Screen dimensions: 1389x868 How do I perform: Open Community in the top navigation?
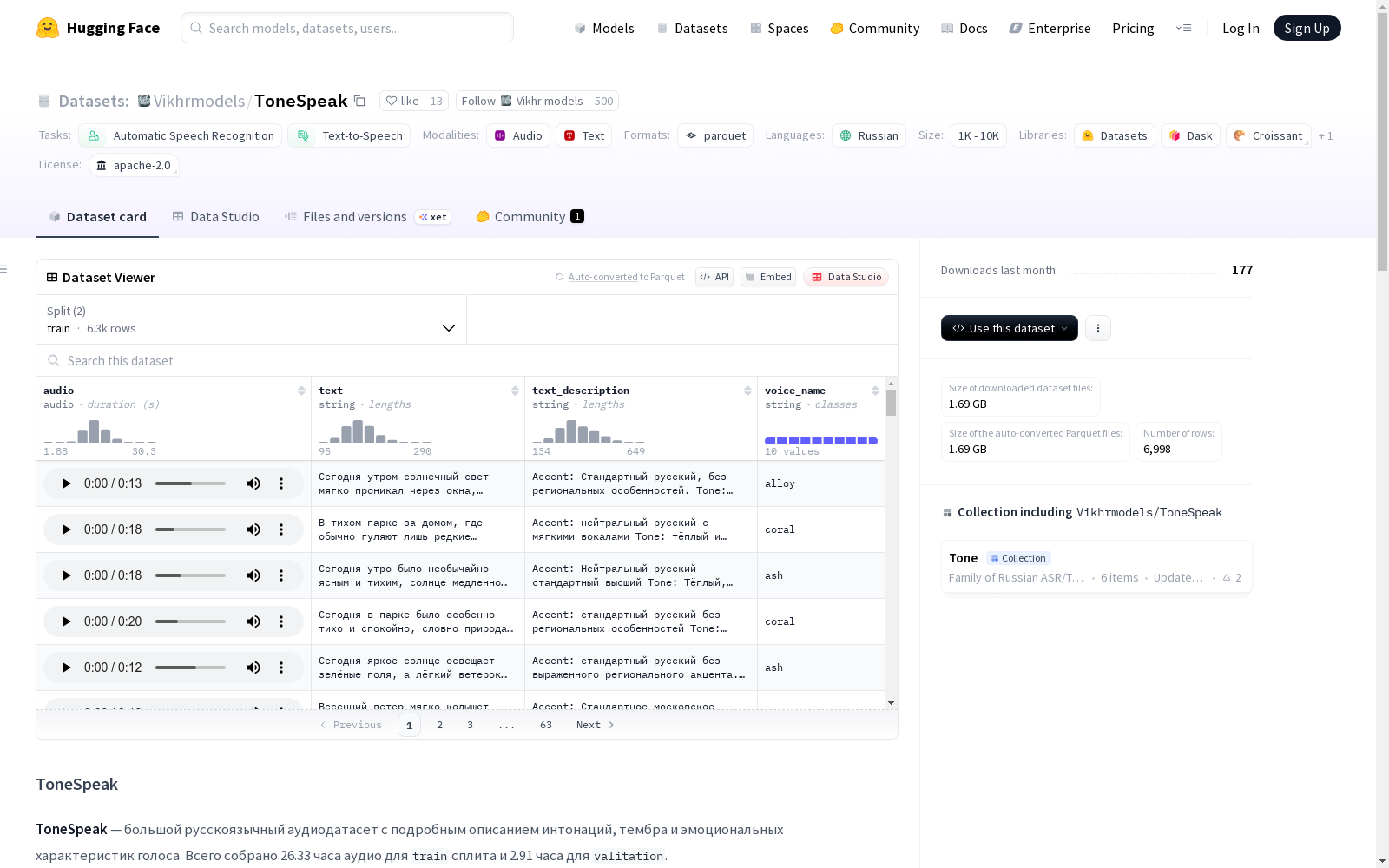coord(874,28)
